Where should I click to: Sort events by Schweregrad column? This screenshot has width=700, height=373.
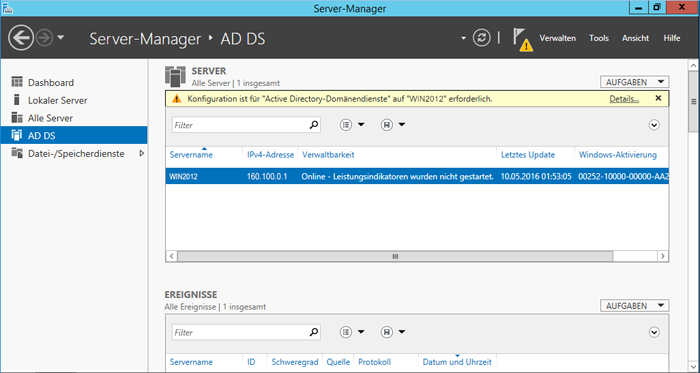[x=295, y=362]
